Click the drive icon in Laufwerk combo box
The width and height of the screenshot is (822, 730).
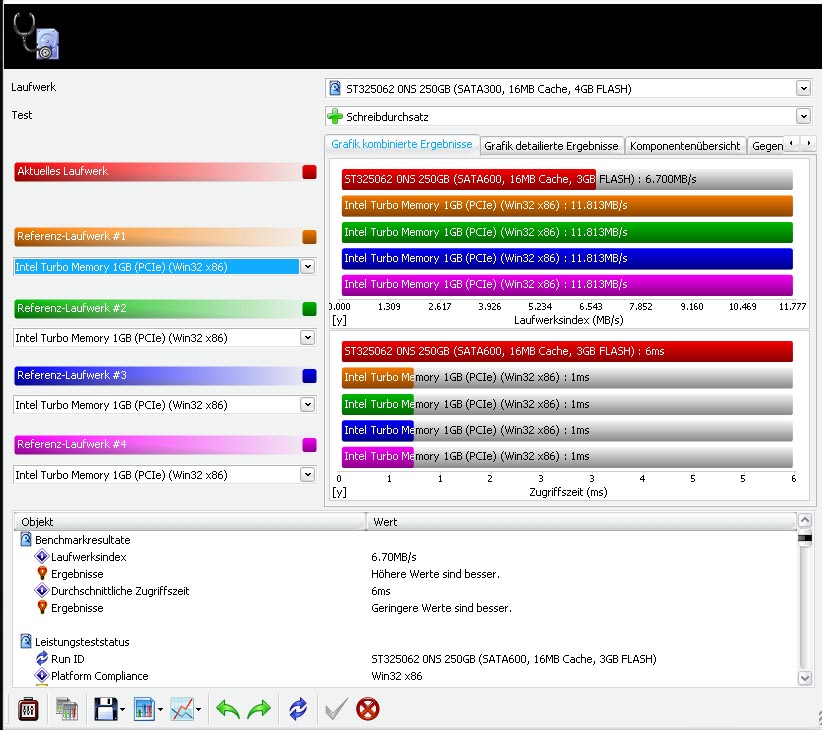(x=334, y=88)
